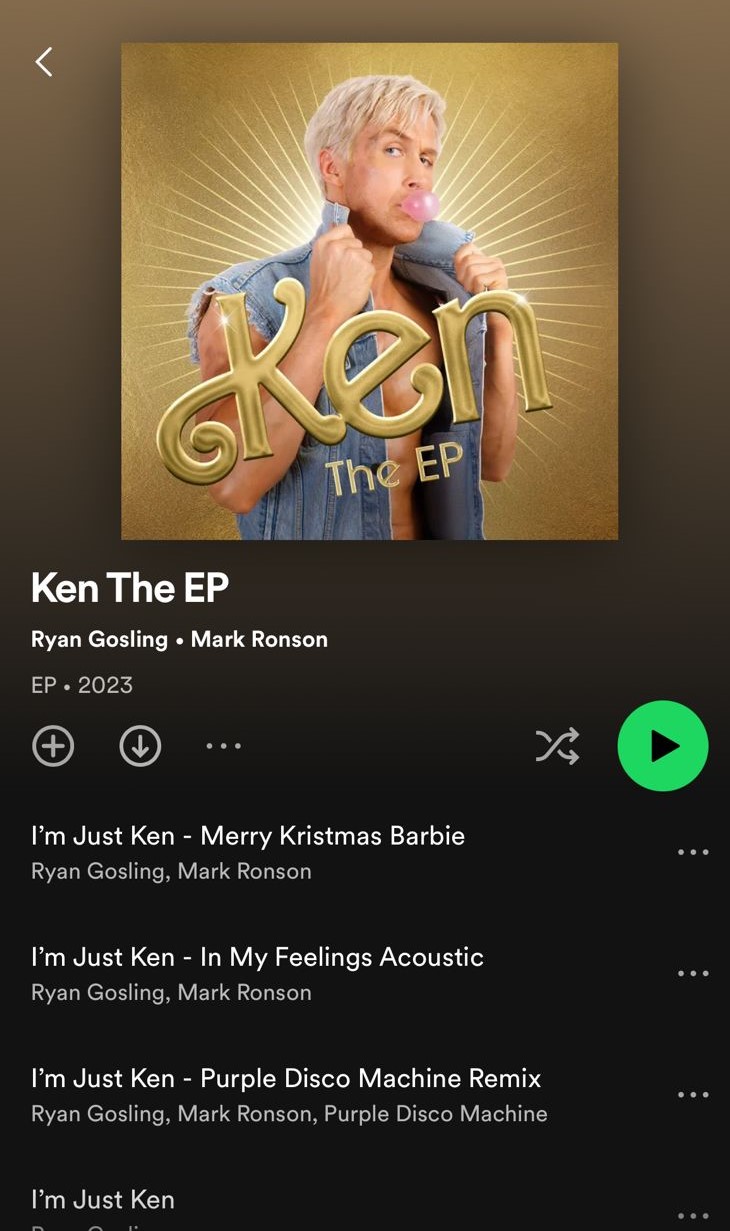Open options for Purple Disco Machine Remix
Image resolution: width=730 pixels, height=1231 pixels.
(693, 1094)
